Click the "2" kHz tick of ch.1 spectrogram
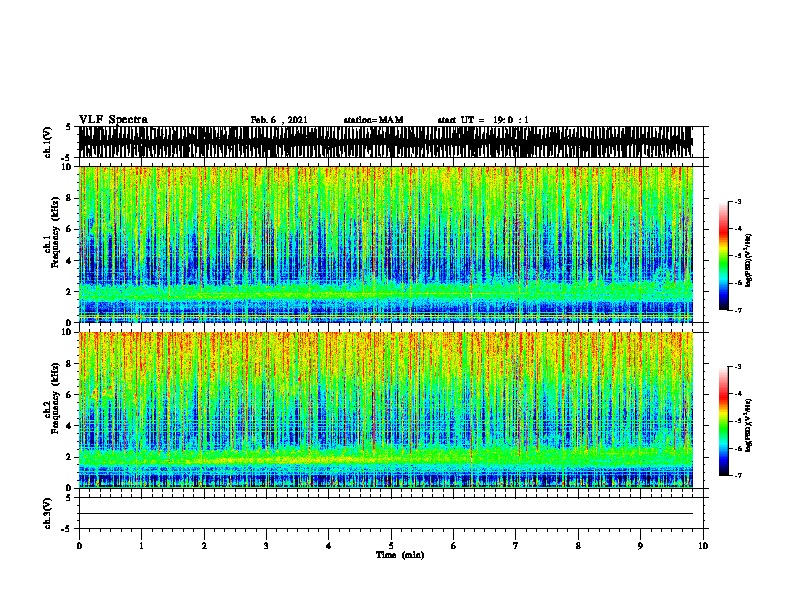 tap(69, 291)
